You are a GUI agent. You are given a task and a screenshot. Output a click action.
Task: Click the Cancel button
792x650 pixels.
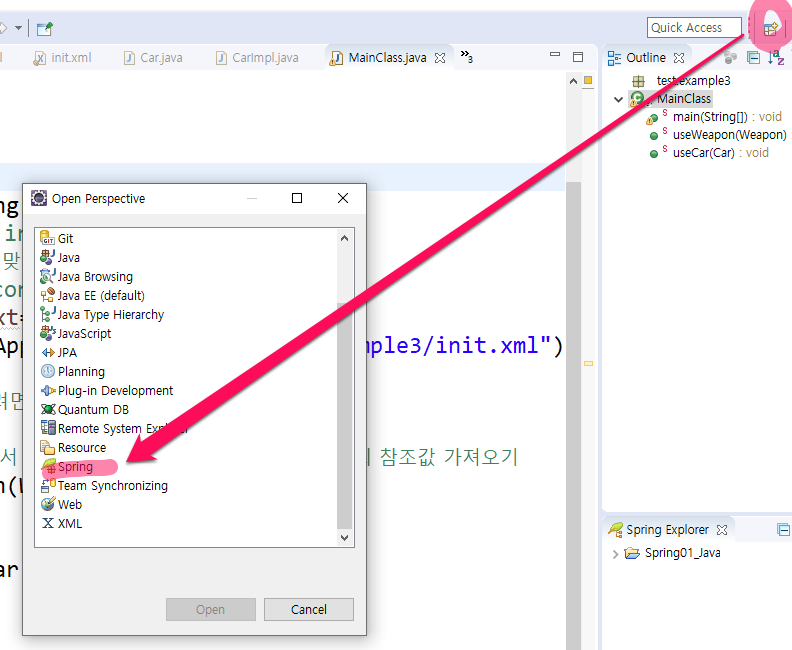[x=309, y=610]
